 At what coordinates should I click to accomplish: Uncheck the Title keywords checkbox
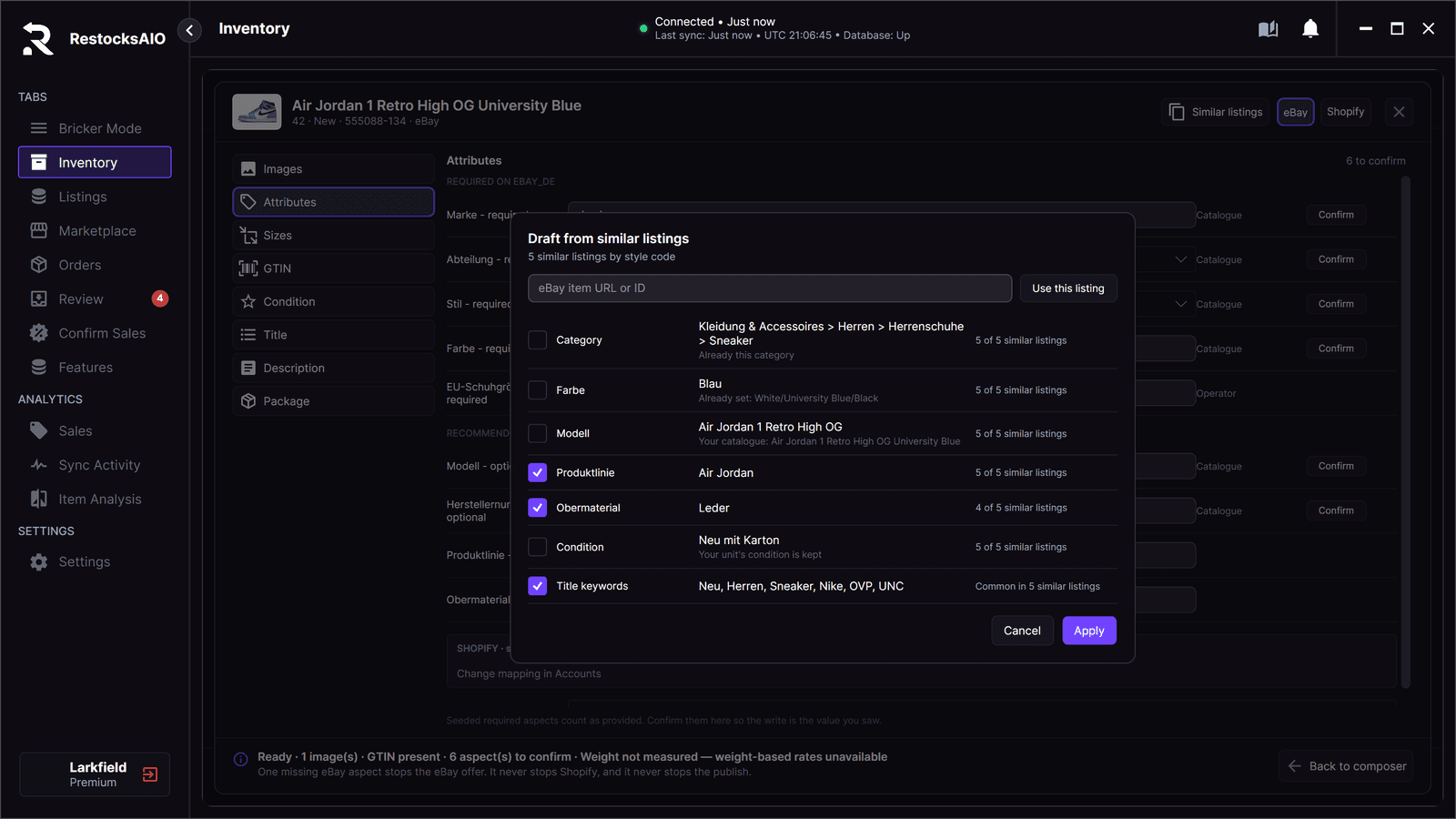click(538, 586)
